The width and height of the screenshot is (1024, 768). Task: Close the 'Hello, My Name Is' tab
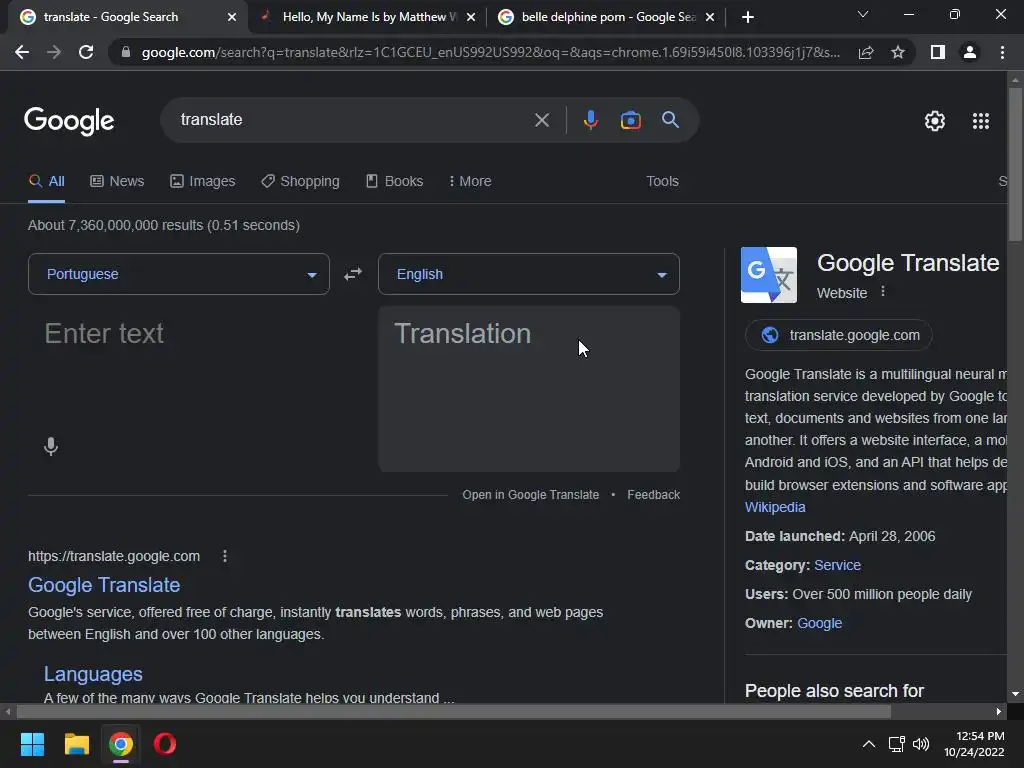(471, 17)
